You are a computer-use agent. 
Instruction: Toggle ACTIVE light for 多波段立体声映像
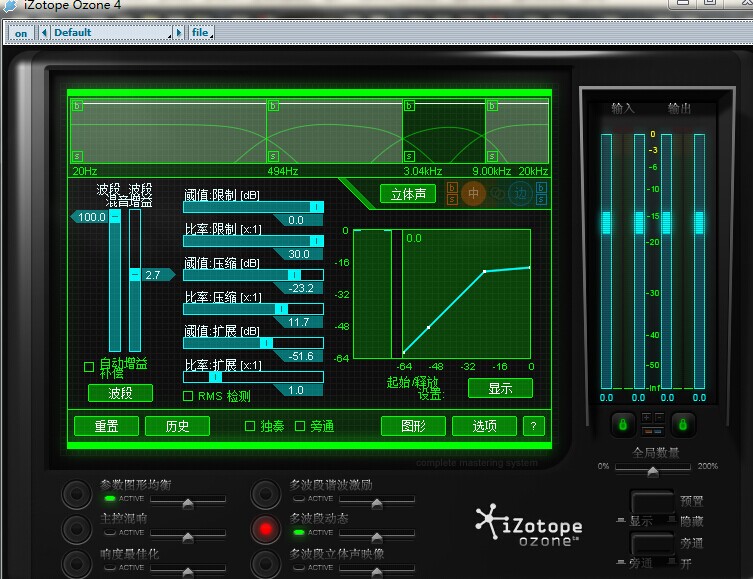click(299, 567)
